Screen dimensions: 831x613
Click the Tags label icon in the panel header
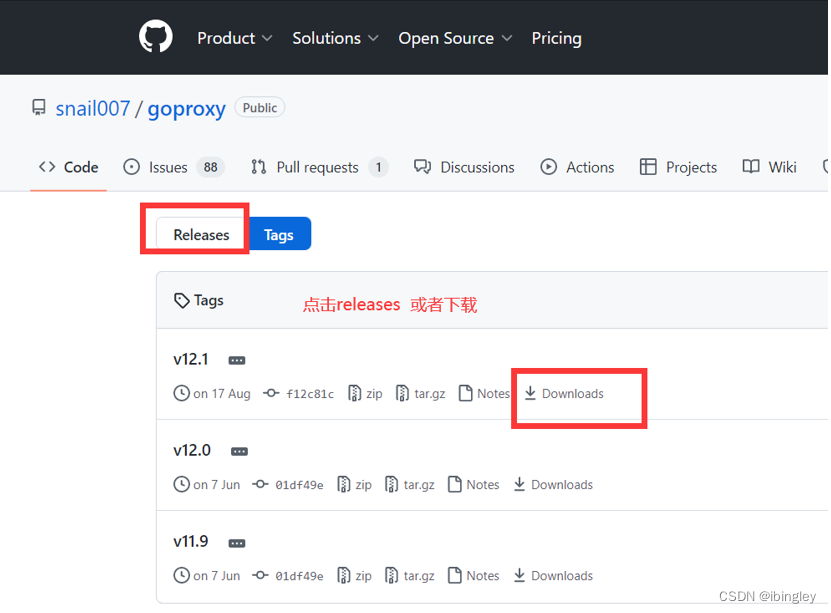point(181,300)
